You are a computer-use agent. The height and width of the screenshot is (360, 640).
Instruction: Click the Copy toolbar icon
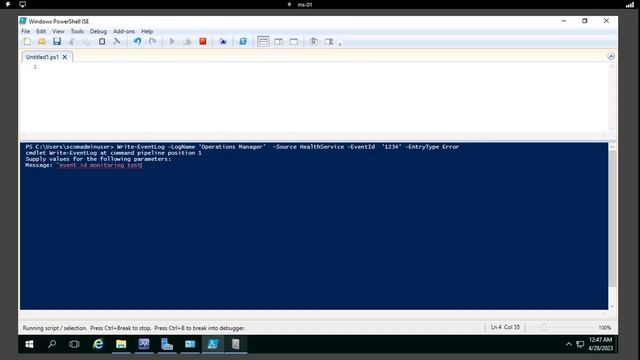click(x=87, y=42)
